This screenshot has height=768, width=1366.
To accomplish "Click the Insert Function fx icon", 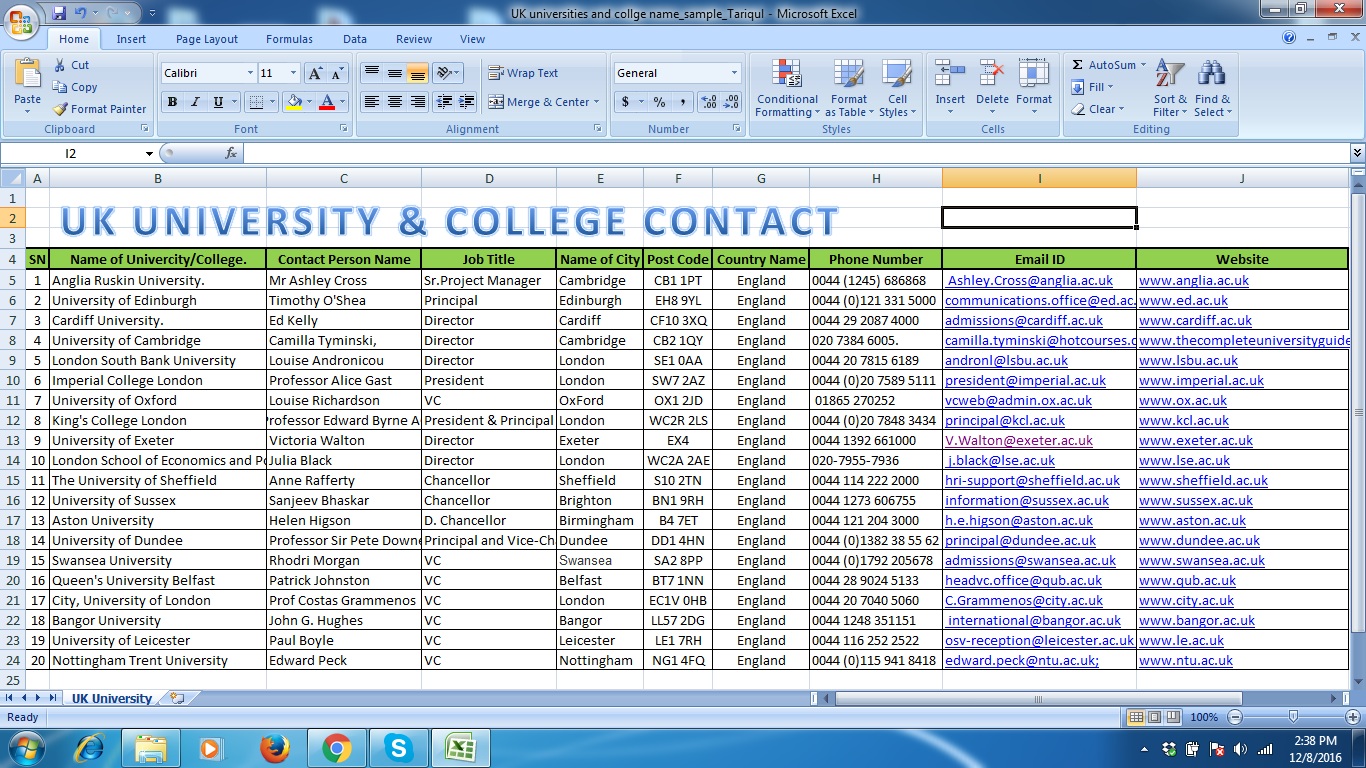I will pyautogui.click(x=231, y=153).
